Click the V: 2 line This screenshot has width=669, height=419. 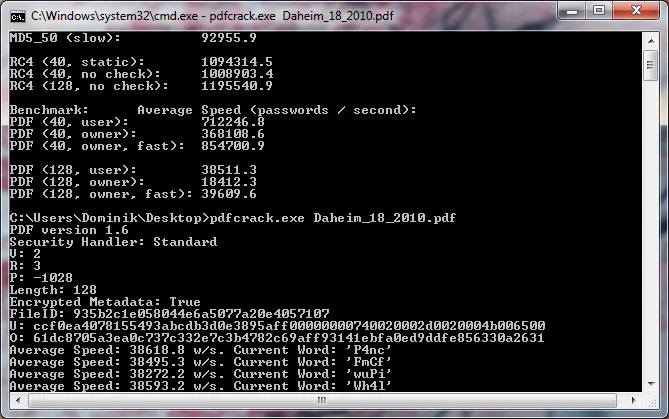tap(25, 254)
